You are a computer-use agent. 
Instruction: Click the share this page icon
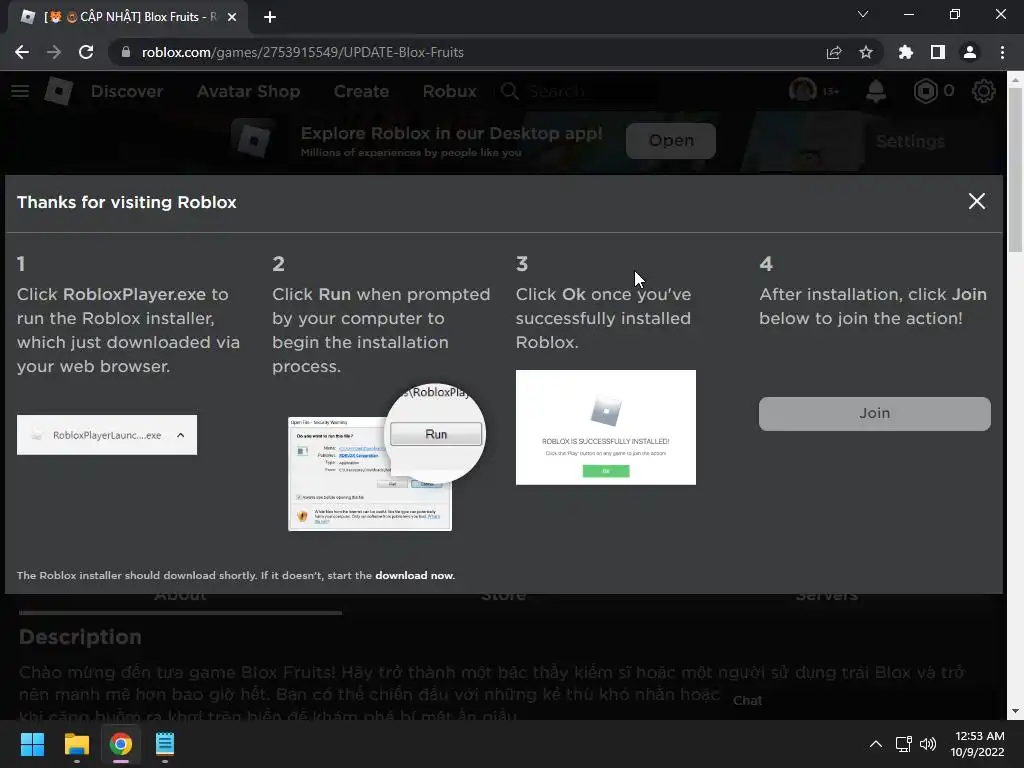coord(833,53)
